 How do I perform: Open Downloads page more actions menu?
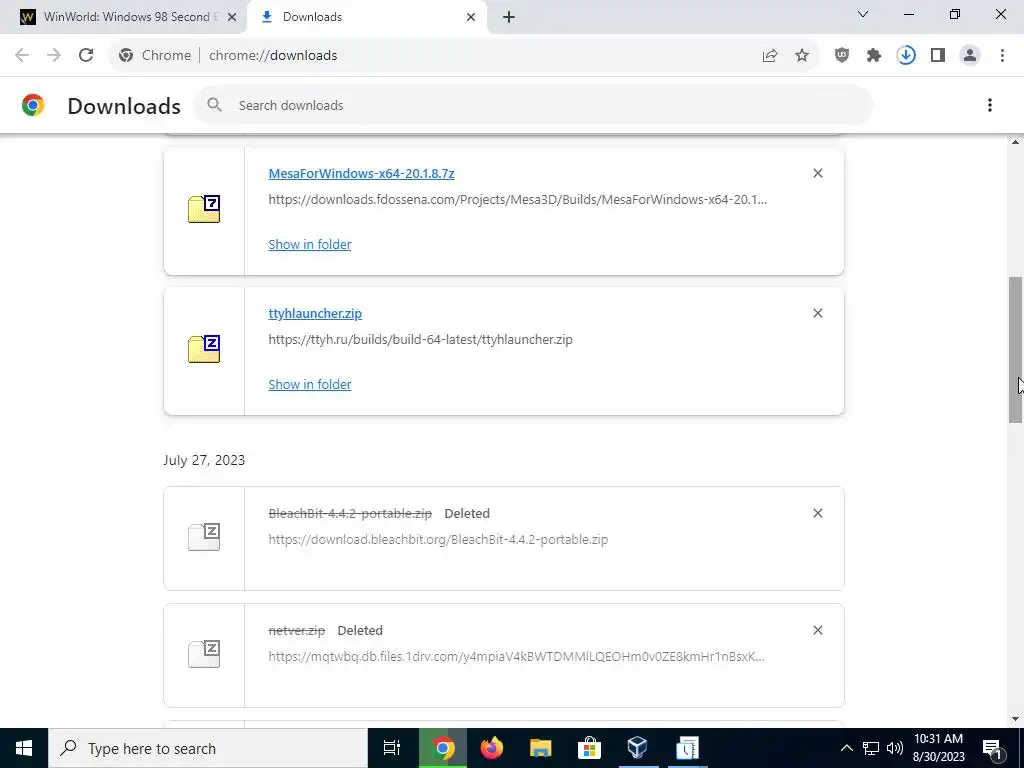[x=989, y=105]
